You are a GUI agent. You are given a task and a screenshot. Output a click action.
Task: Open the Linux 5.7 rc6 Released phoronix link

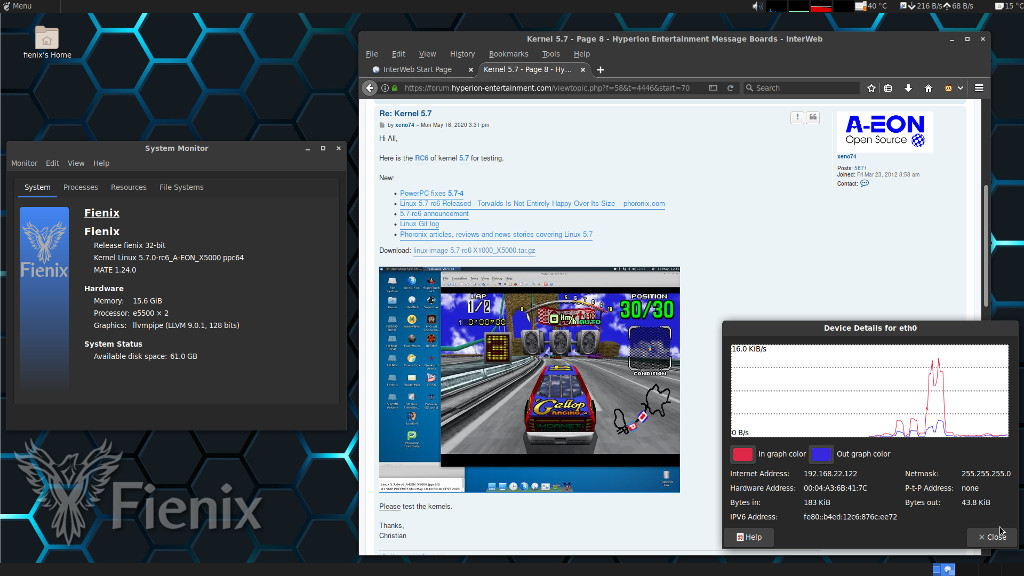[x=532, y=204]
